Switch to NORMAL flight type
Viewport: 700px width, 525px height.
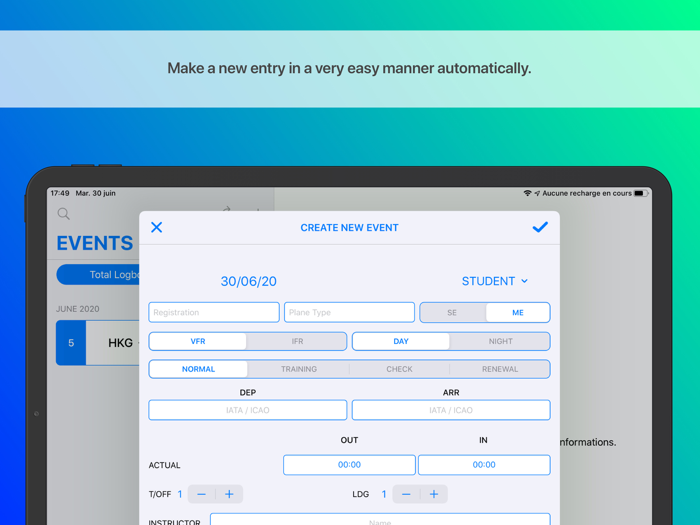(x=198, y=369)
